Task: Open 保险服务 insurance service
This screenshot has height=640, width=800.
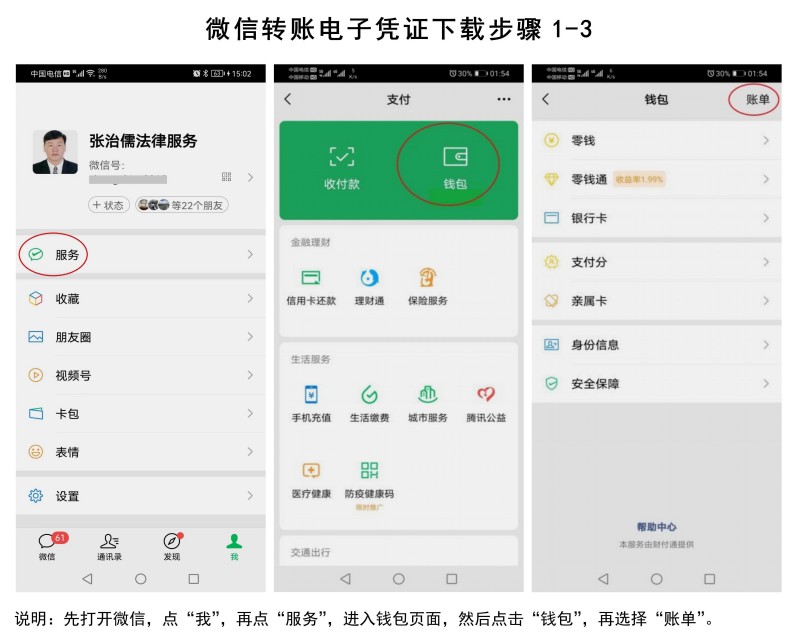Action: pos(428,287)
